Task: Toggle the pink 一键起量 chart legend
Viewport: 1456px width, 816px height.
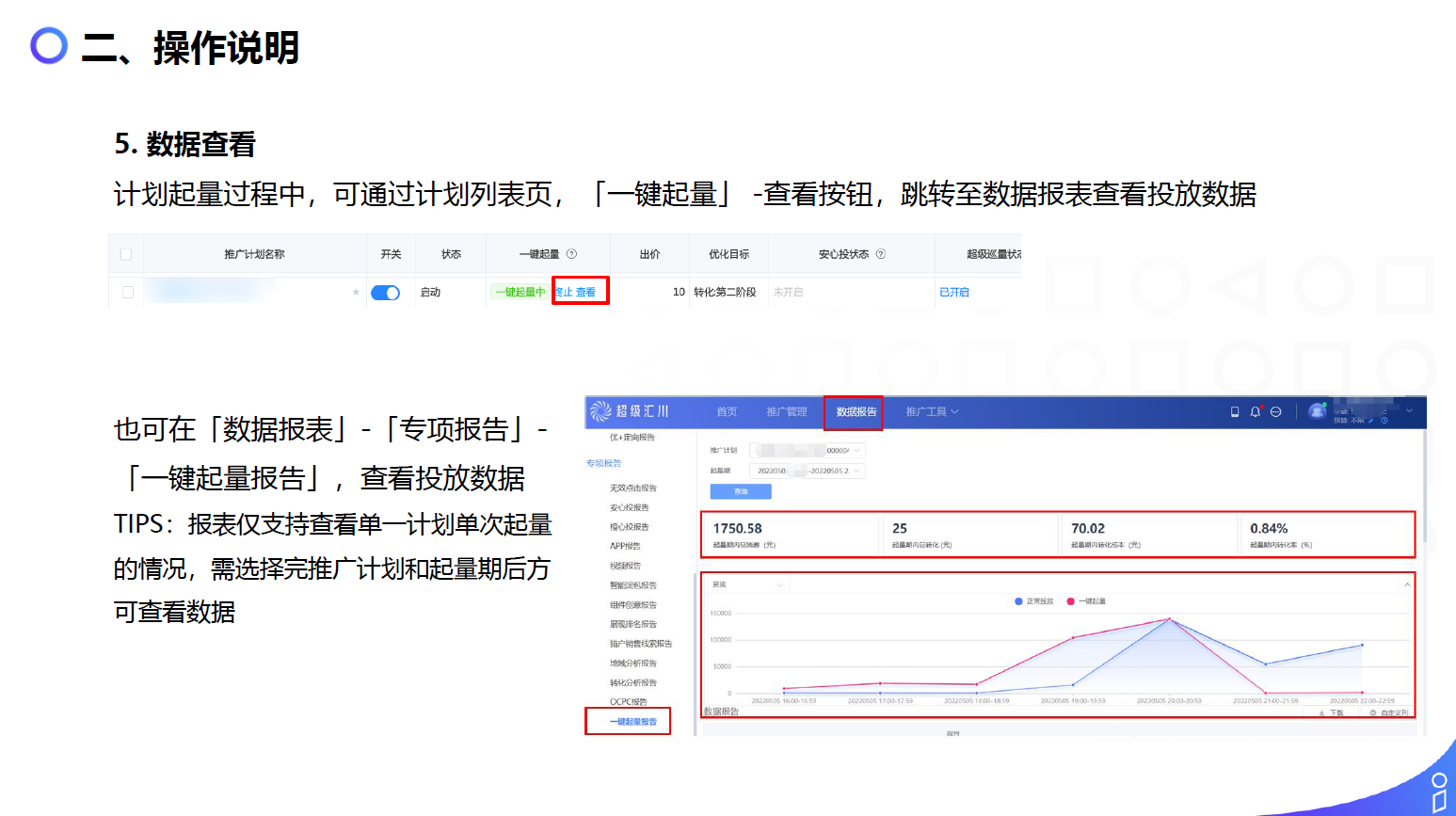Action: coord(1086,601)
